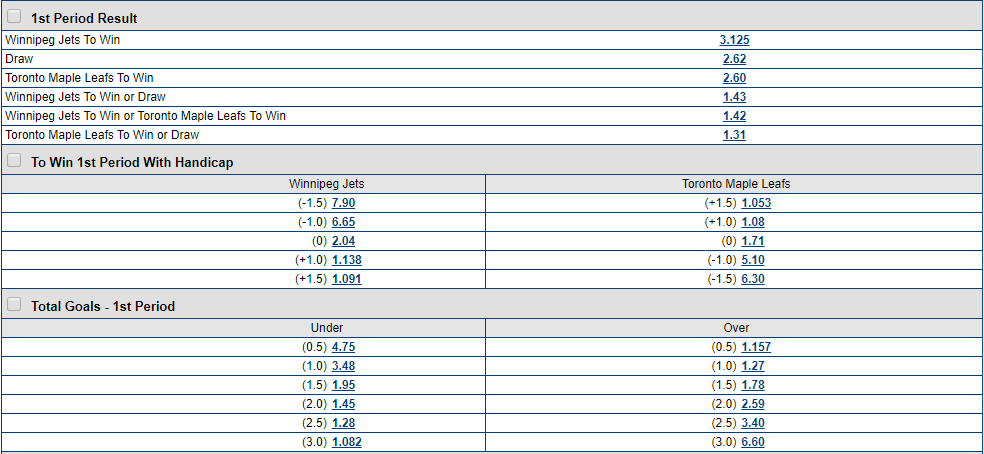Screen dimensions: 984x454
Task: Click Over 2.0 goals odds 2.59
Action: click(x=753, y=404)
